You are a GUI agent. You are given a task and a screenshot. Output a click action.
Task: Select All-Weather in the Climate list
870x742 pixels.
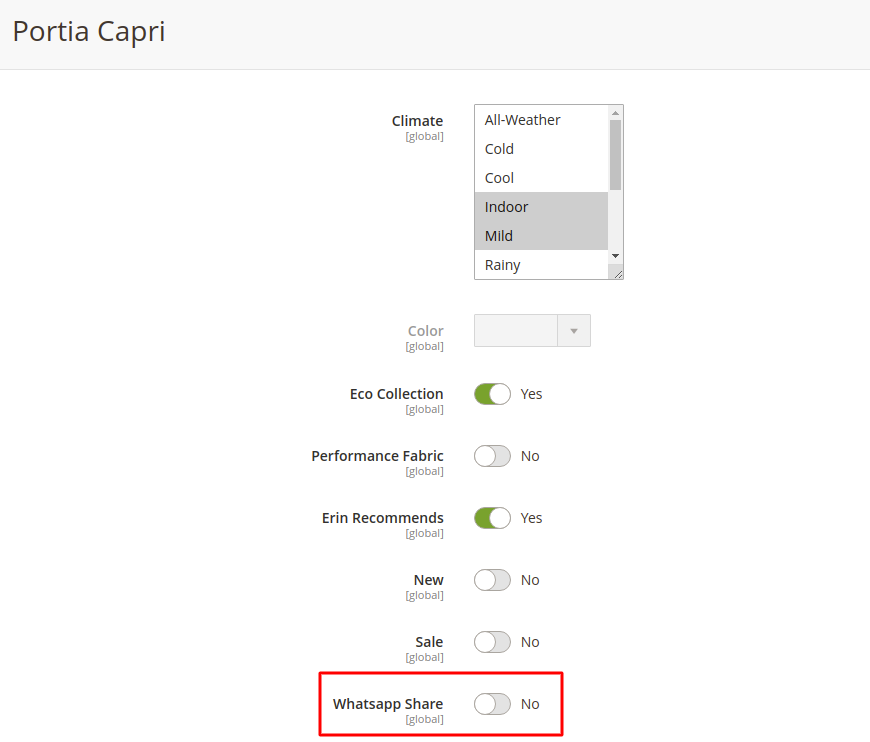(x=520, y=119)
